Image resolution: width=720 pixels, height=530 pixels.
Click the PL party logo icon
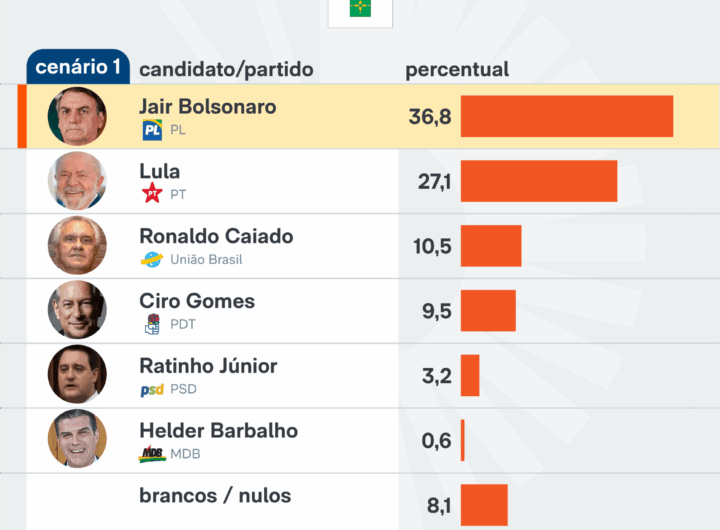152,130
